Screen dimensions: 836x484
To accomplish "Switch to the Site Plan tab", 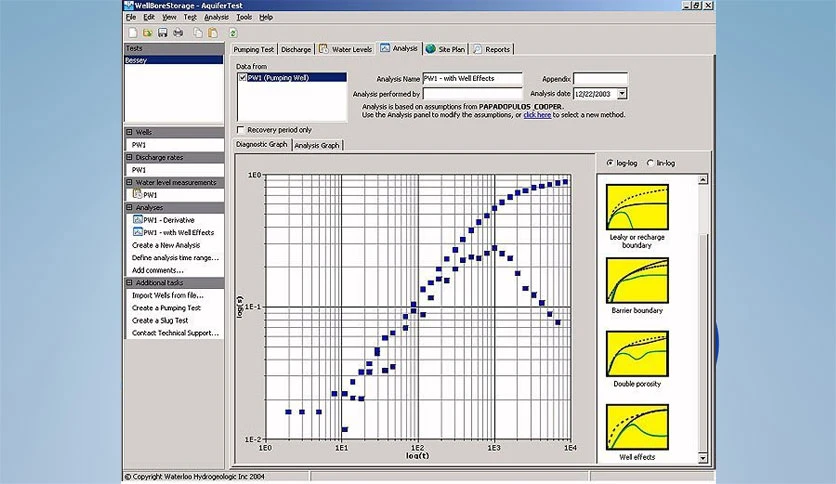I will click(x=446, y=49).
